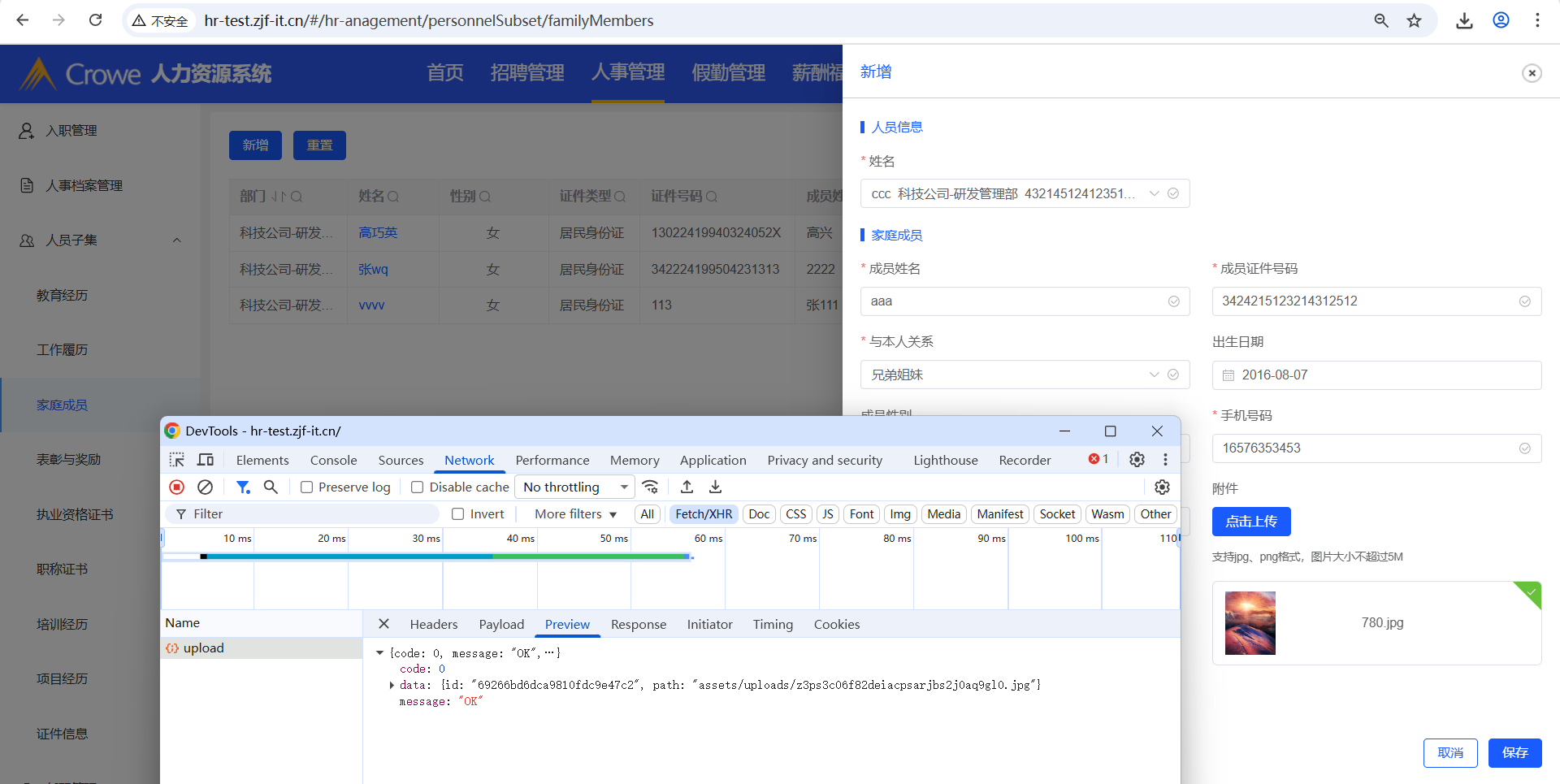Image resolution: width=1560 pixels, height=784 pixels.
Task: Open the DevTools settings gear icon
Action: 1137,460
